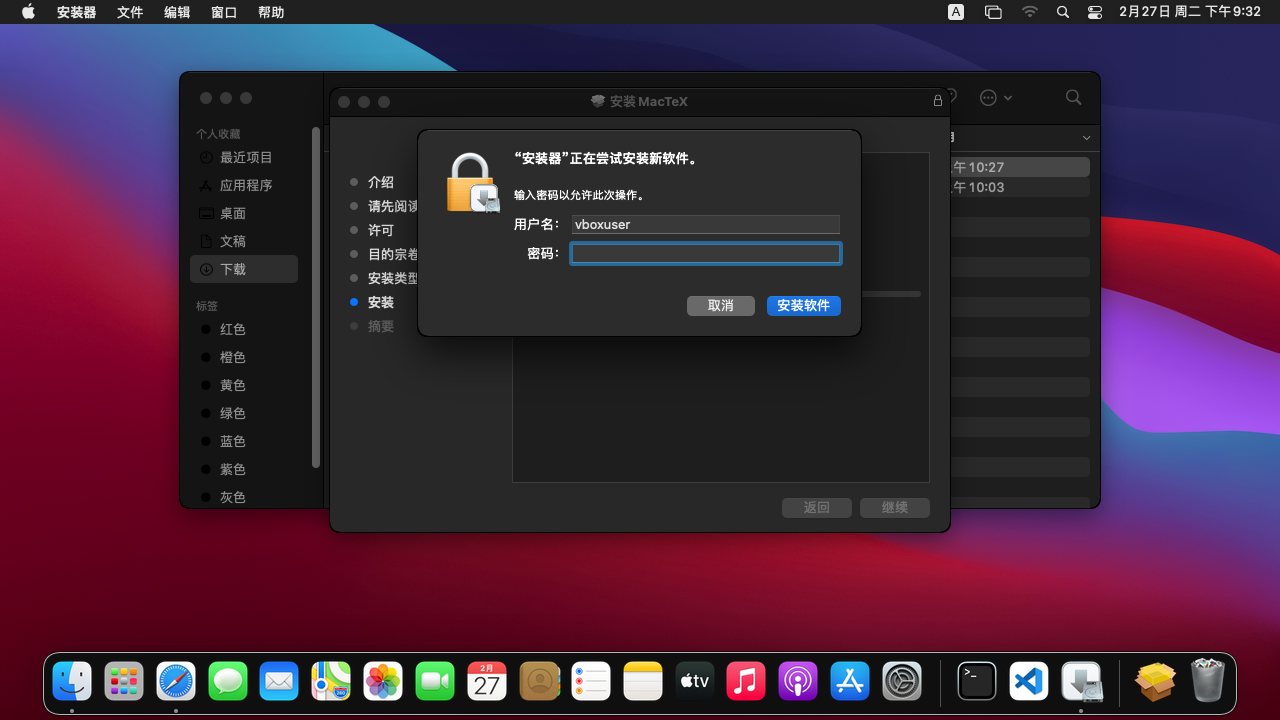
Task: Click the 摘要 step in the installer
Action: [x=381, y=326]
